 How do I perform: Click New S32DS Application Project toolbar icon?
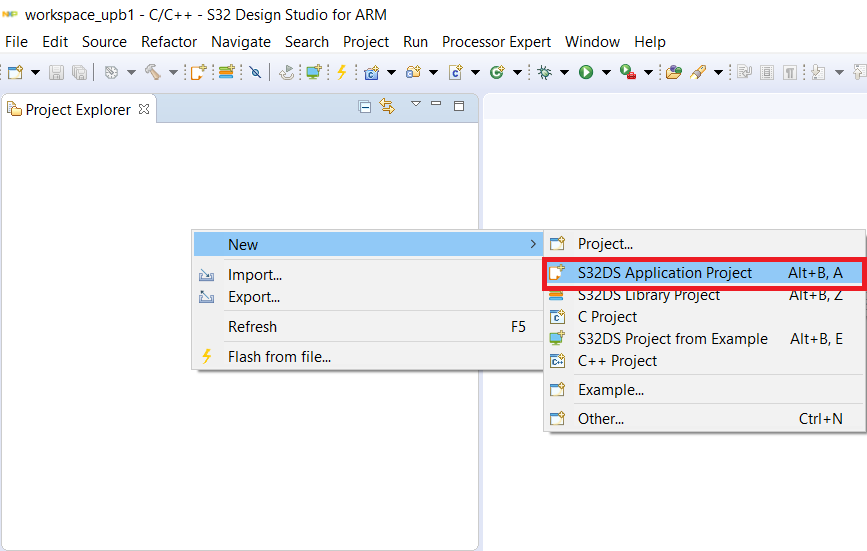tap(198, 72)
